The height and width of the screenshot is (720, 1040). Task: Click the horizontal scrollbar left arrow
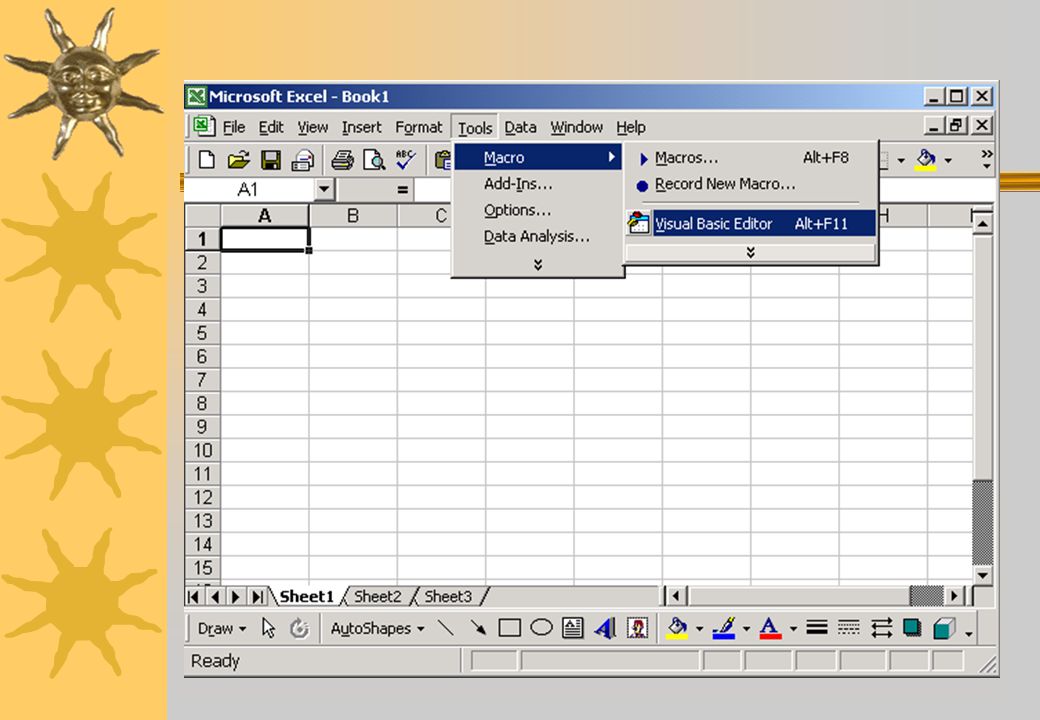pyautogui.click(x=676, y=597)
